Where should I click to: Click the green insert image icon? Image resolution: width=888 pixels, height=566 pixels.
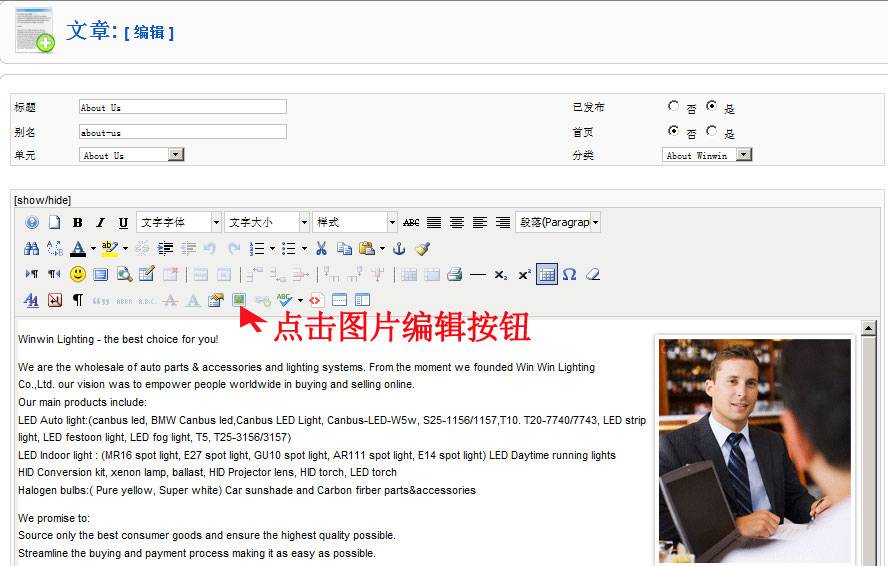coord(238,299)
